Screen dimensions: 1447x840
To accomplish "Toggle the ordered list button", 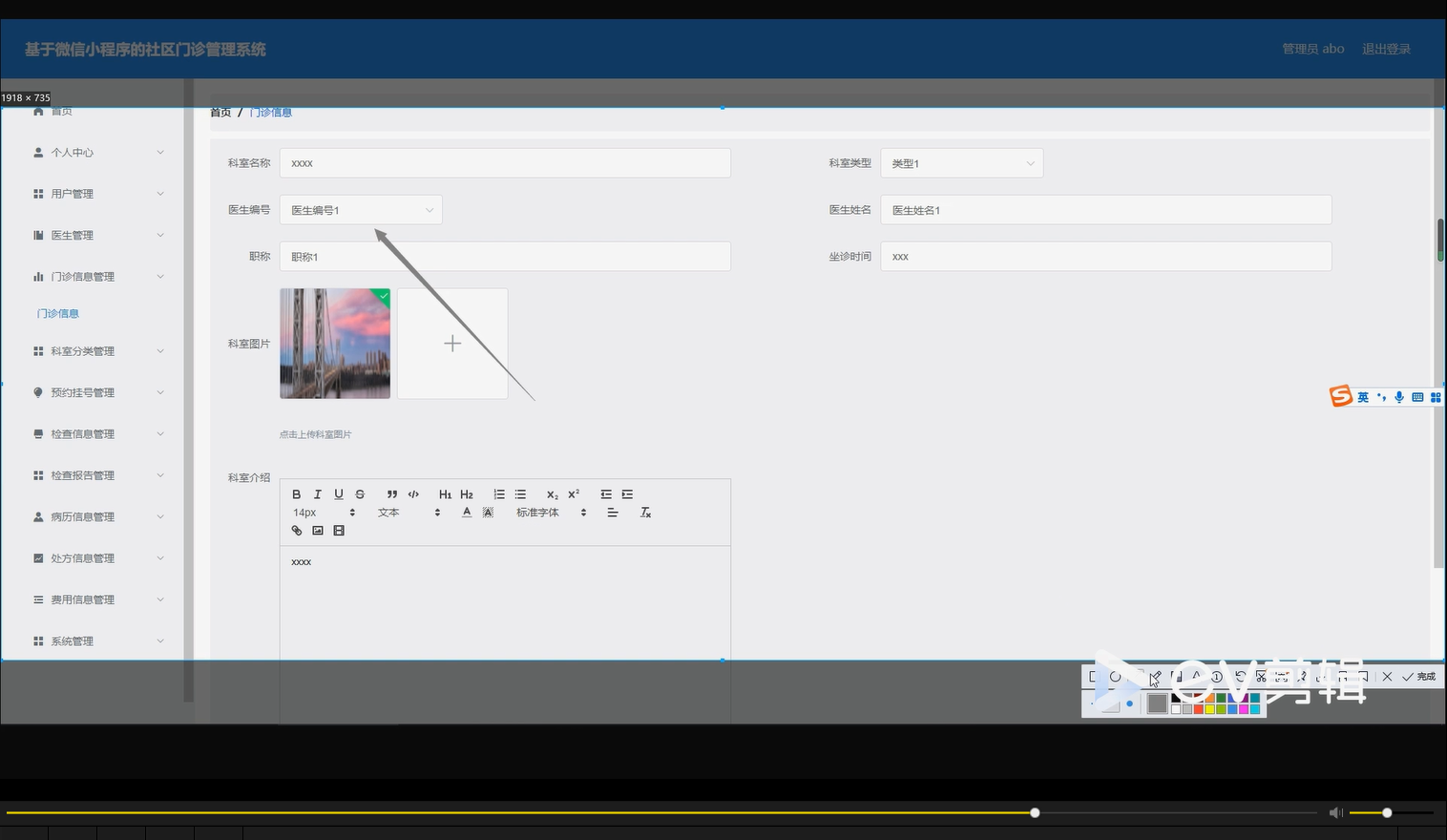I will point(499,494).
